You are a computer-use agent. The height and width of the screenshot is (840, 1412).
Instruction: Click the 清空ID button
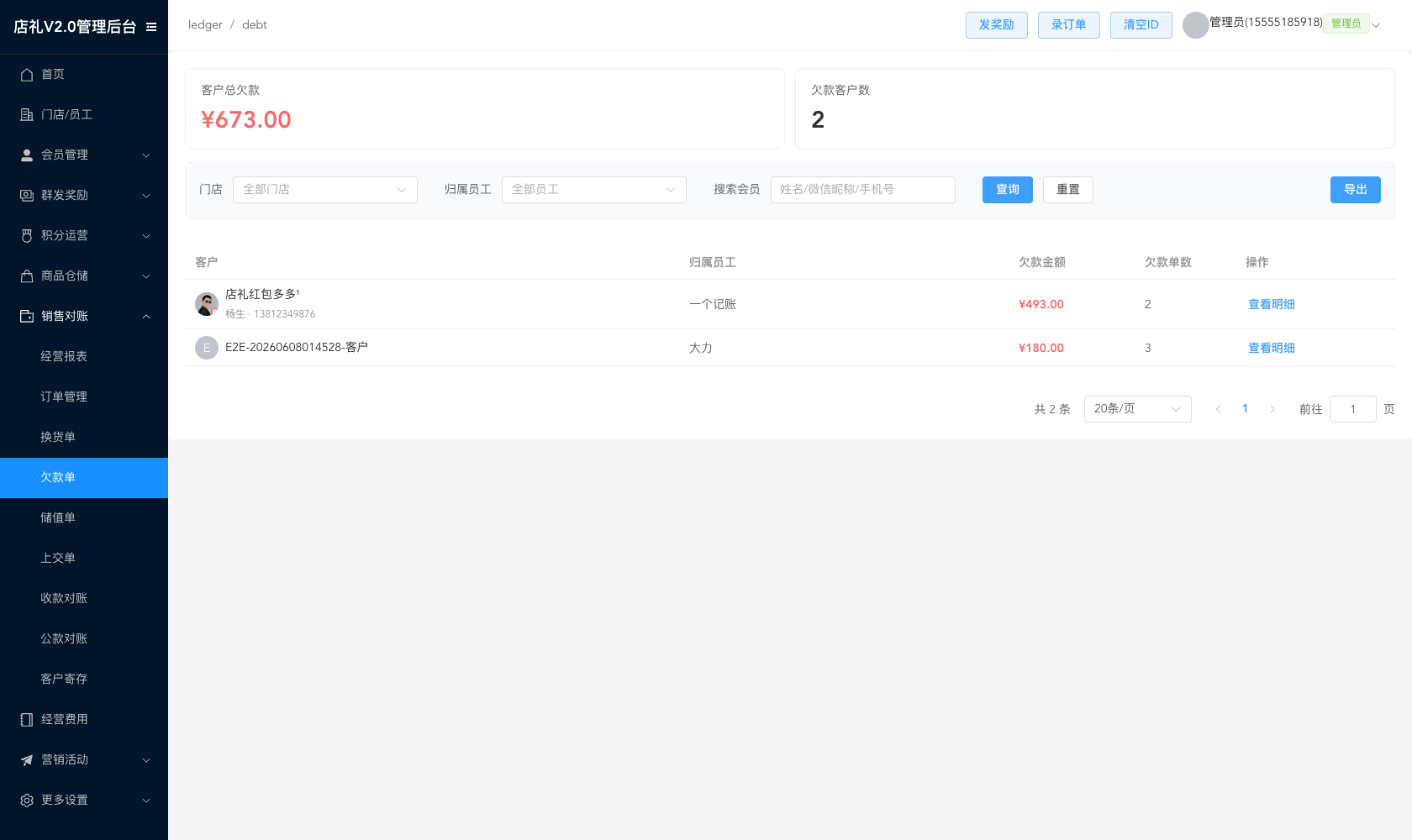[x=1141, y=25]
